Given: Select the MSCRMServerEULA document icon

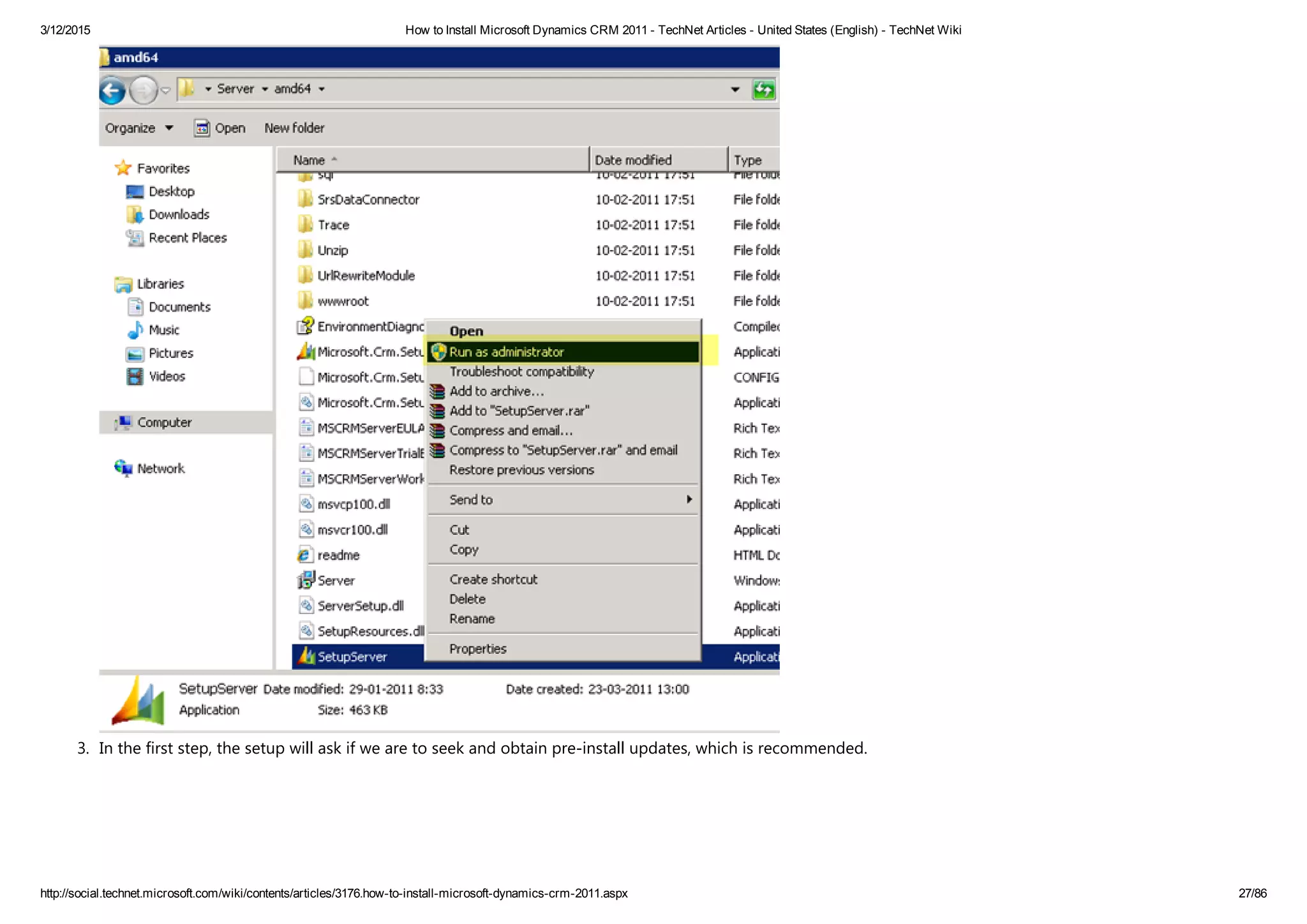Looking at the screenshot, I should (306, 428).
